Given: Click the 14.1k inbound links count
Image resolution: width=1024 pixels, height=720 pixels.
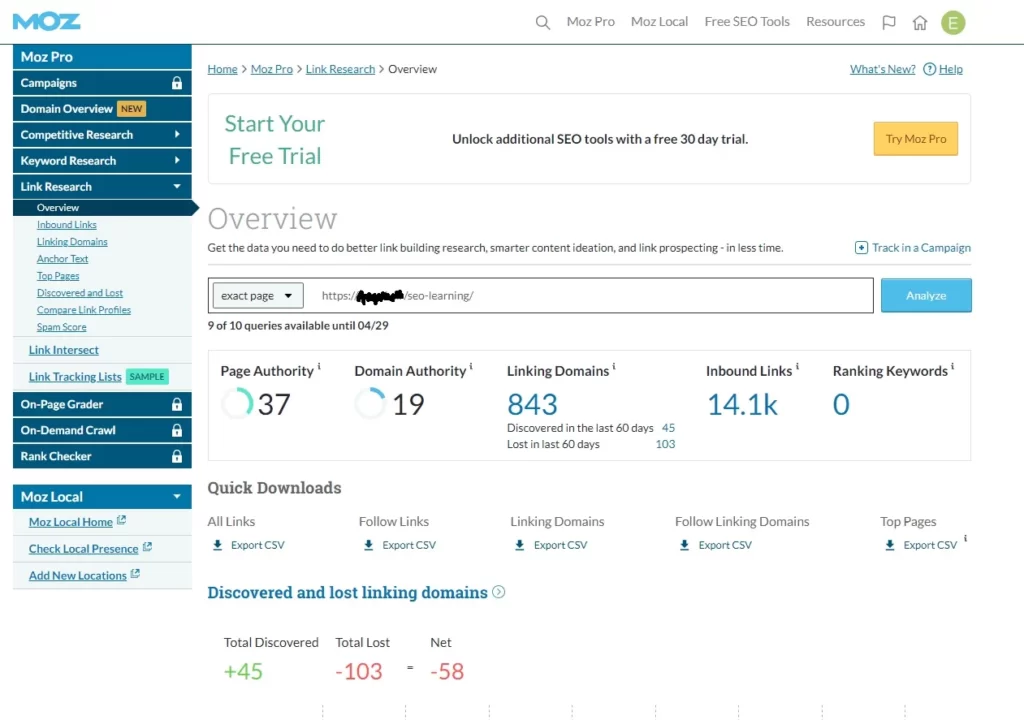Looking at the screenshot, I should click(743, 404).
